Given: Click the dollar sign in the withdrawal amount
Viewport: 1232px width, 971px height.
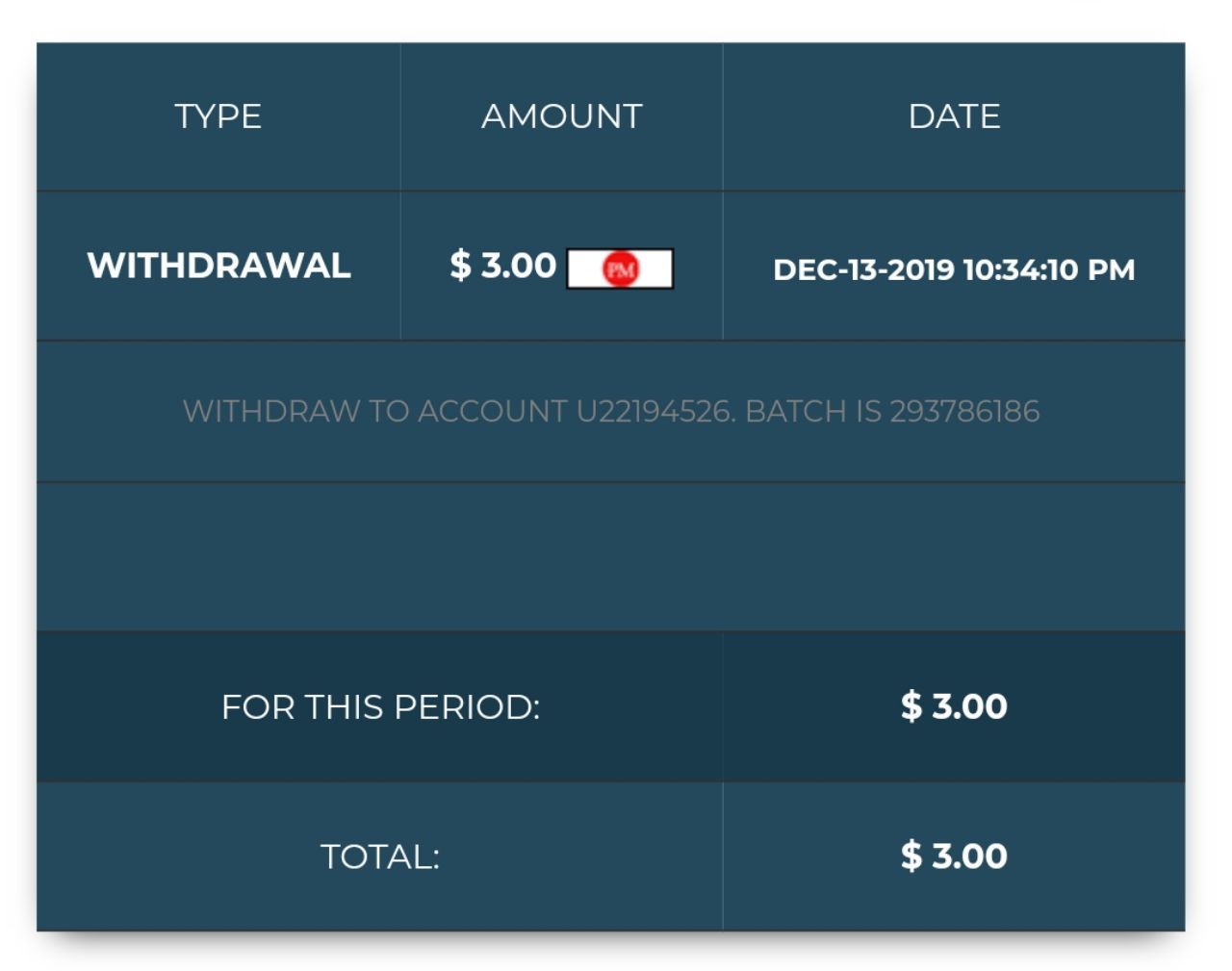Looking at the screenshot, I should (x=460, y=266).
